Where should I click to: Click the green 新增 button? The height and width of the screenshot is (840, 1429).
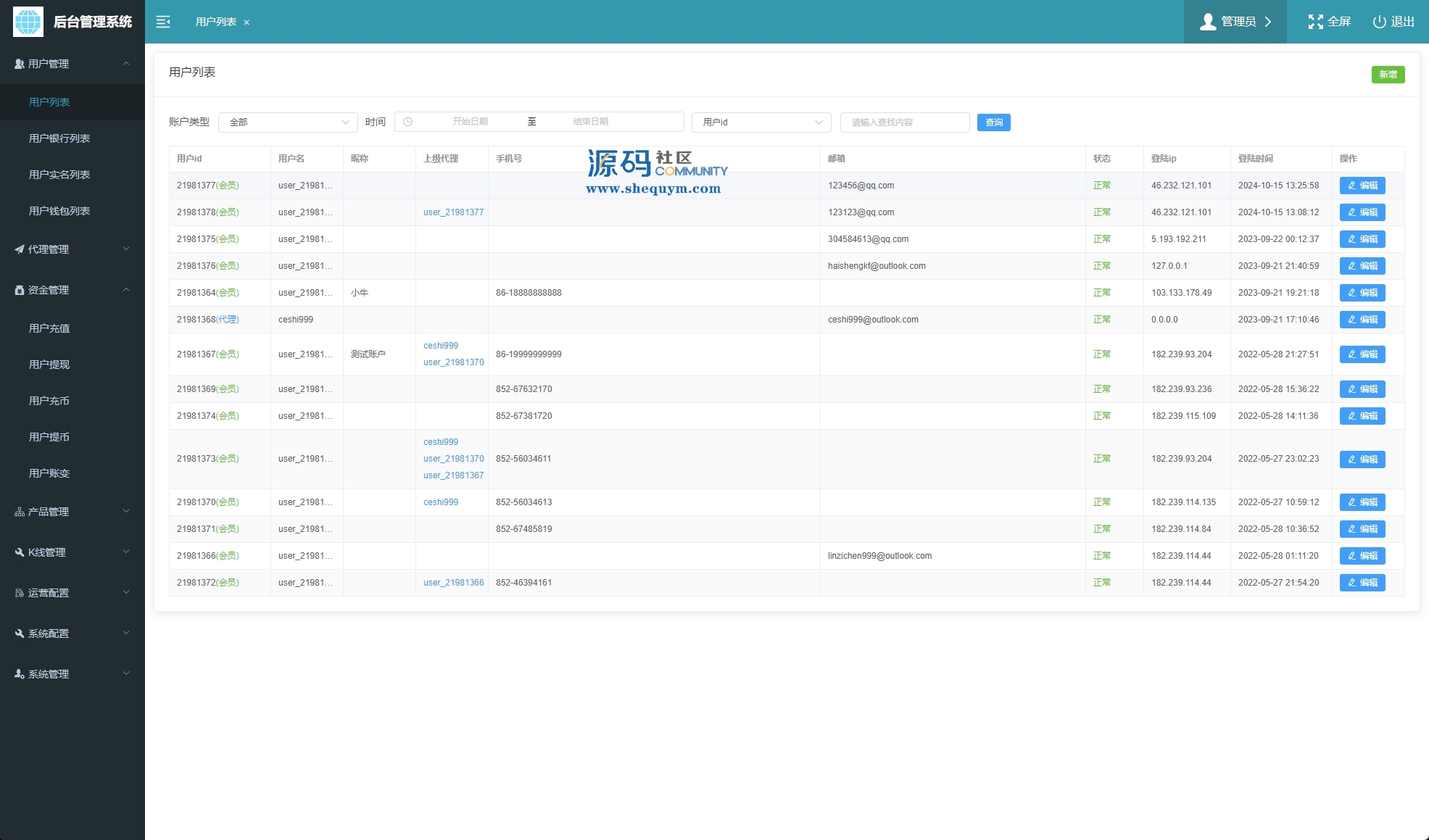click(x=1388, y=75)
